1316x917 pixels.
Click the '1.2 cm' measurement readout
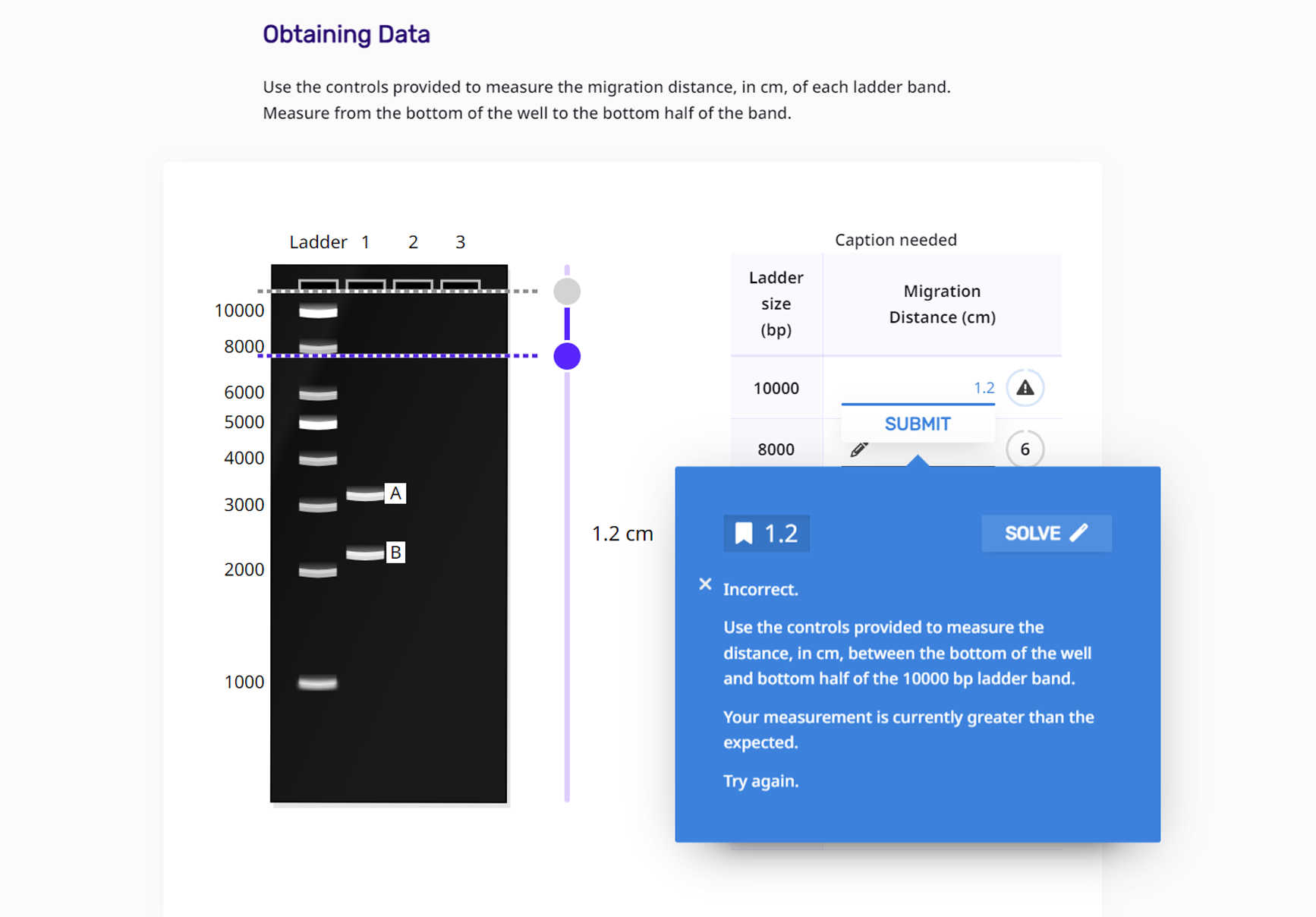point(622,534)
